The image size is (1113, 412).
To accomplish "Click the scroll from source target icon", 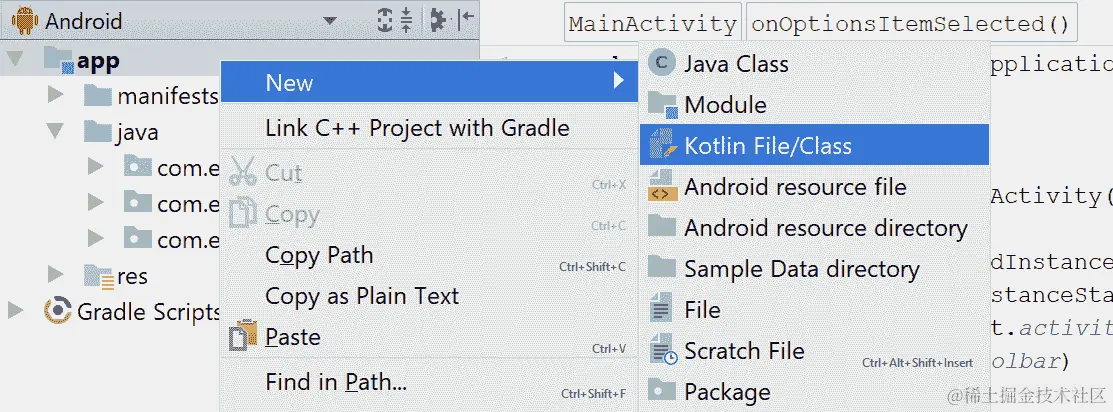I will pyautogui.click(x=385, y=20).
